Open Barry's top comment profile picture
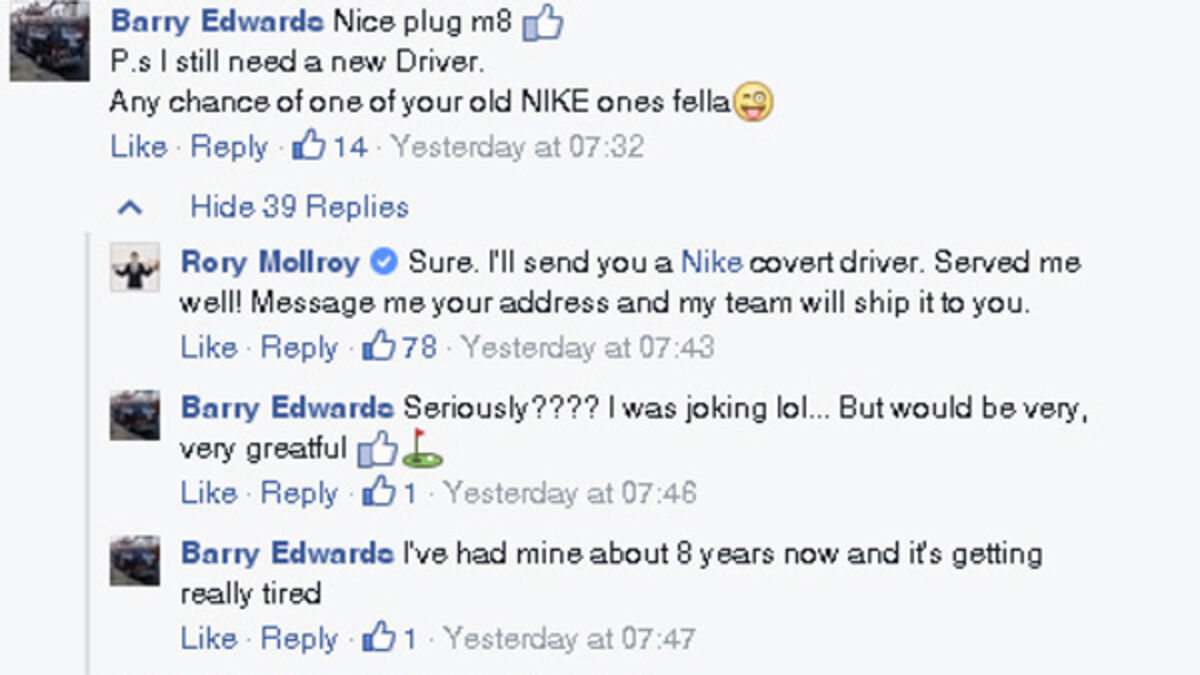 click(49, 40)
